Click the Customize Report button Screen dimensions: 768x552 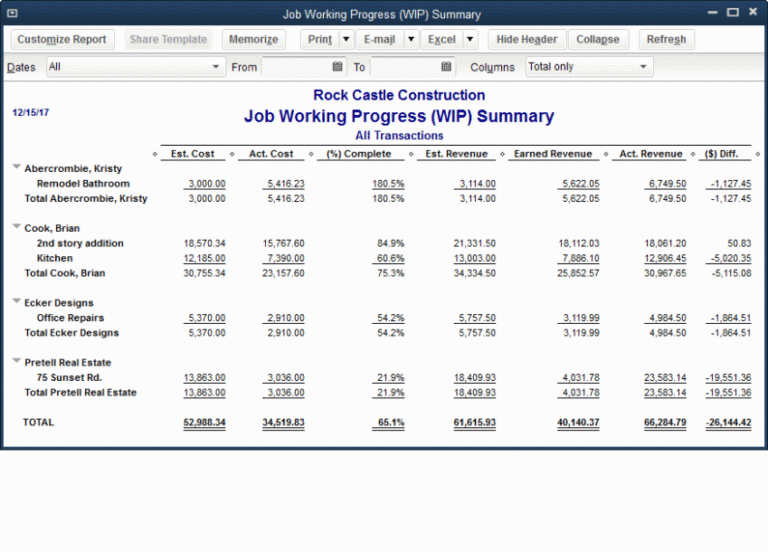[62, 39]
